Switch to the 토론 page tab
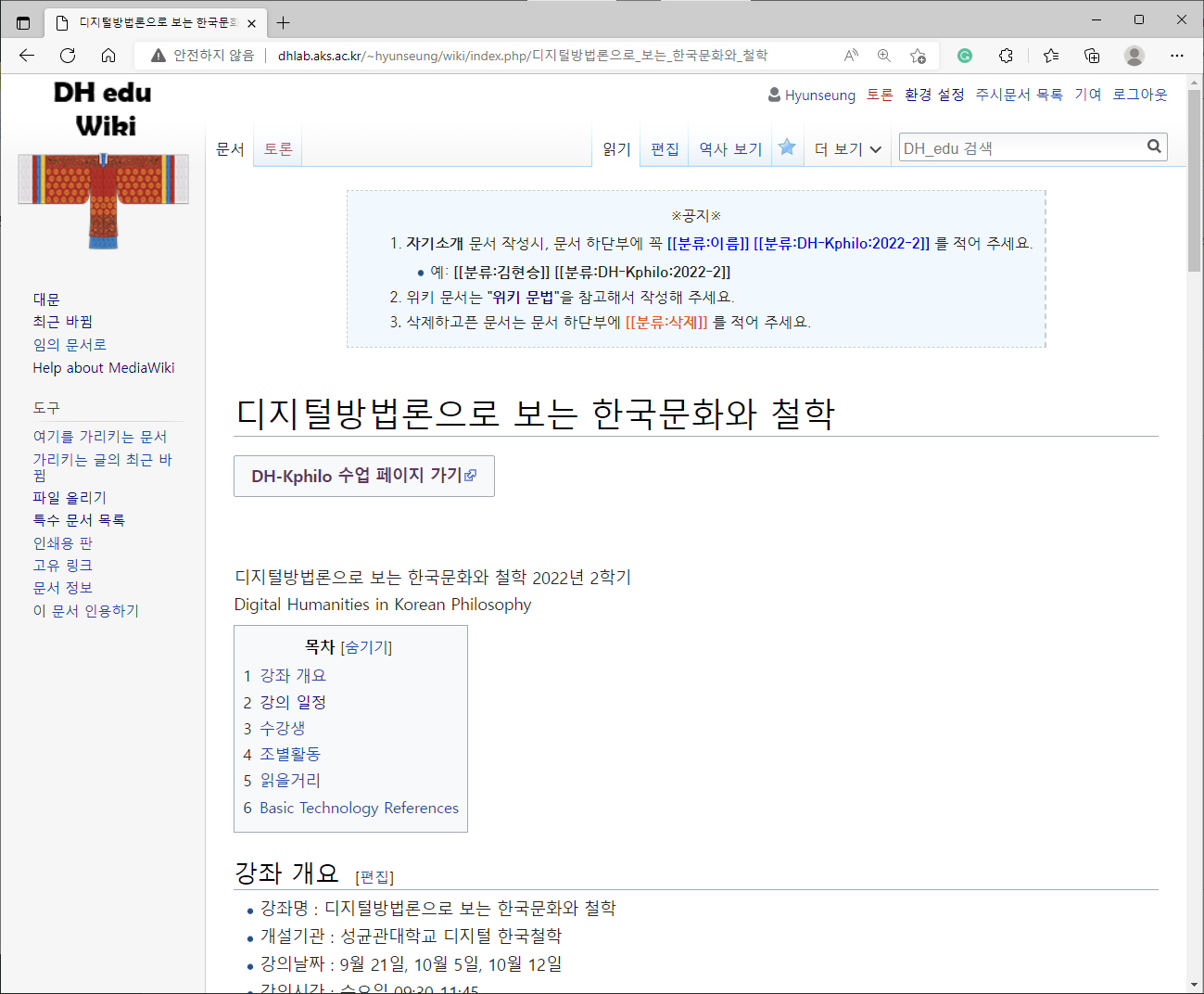 click(278, 148)
